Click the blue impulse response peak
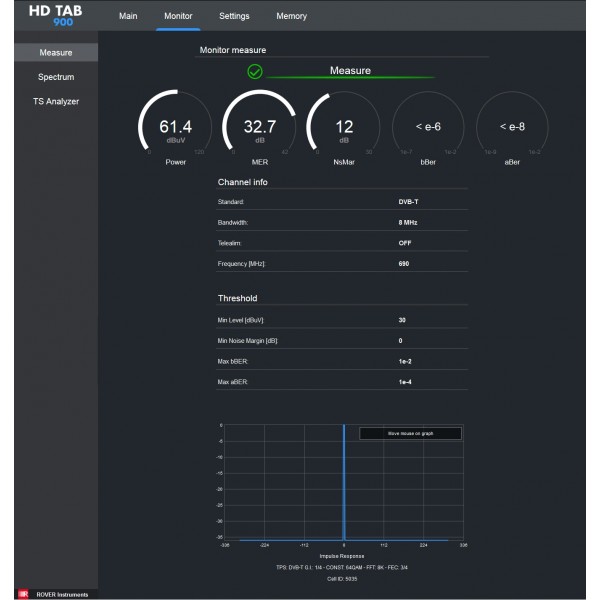The width and height of the screenshot is (600, 600). (x=344, y=480)
